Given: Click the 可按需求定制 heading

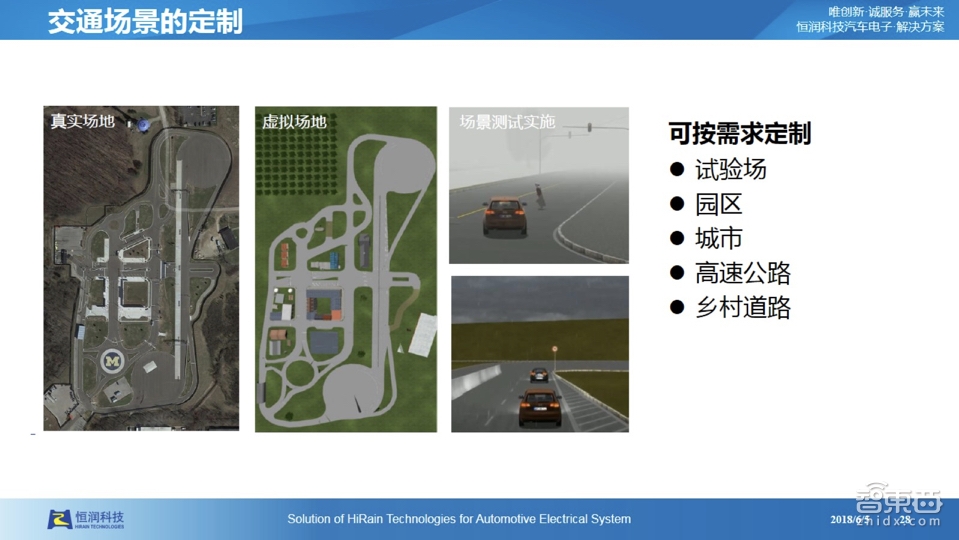Looking at the screenshot, I should pos(739,133).
